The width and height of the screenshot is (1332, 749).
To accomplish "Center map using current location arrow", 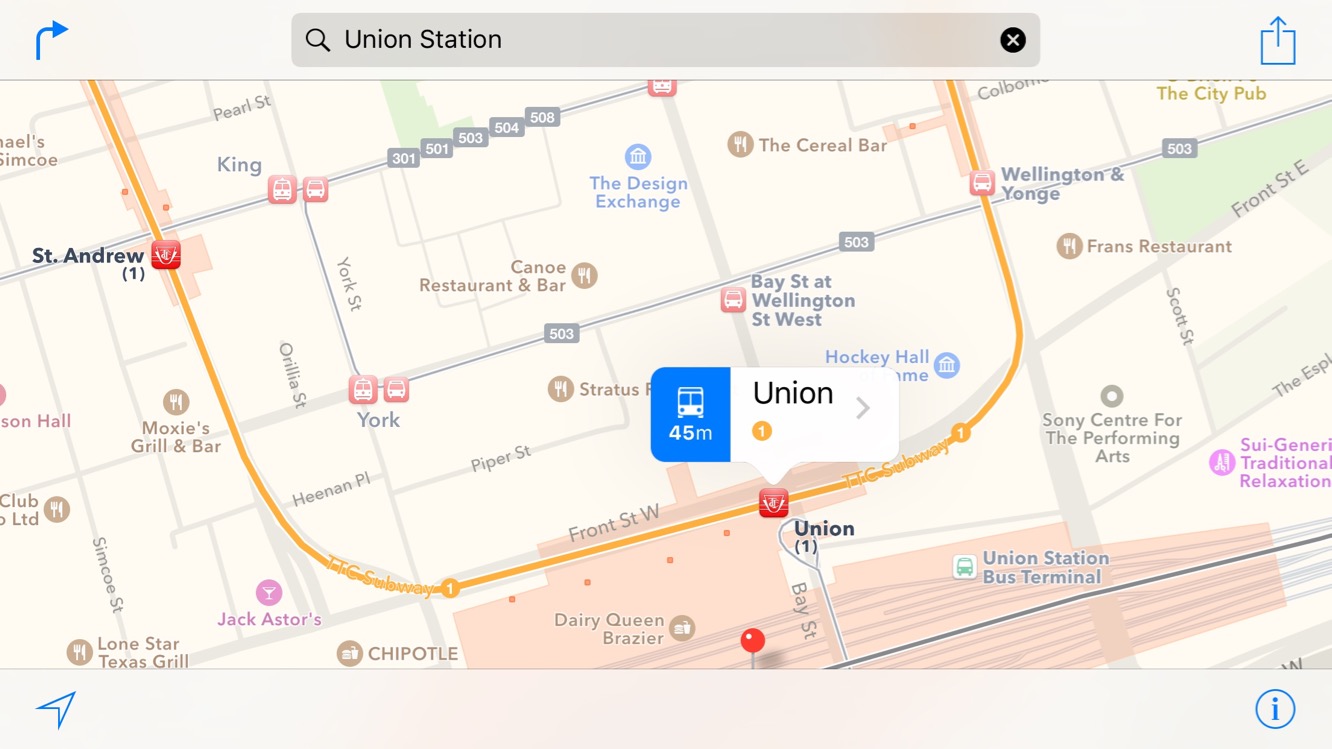I will 56,709.
